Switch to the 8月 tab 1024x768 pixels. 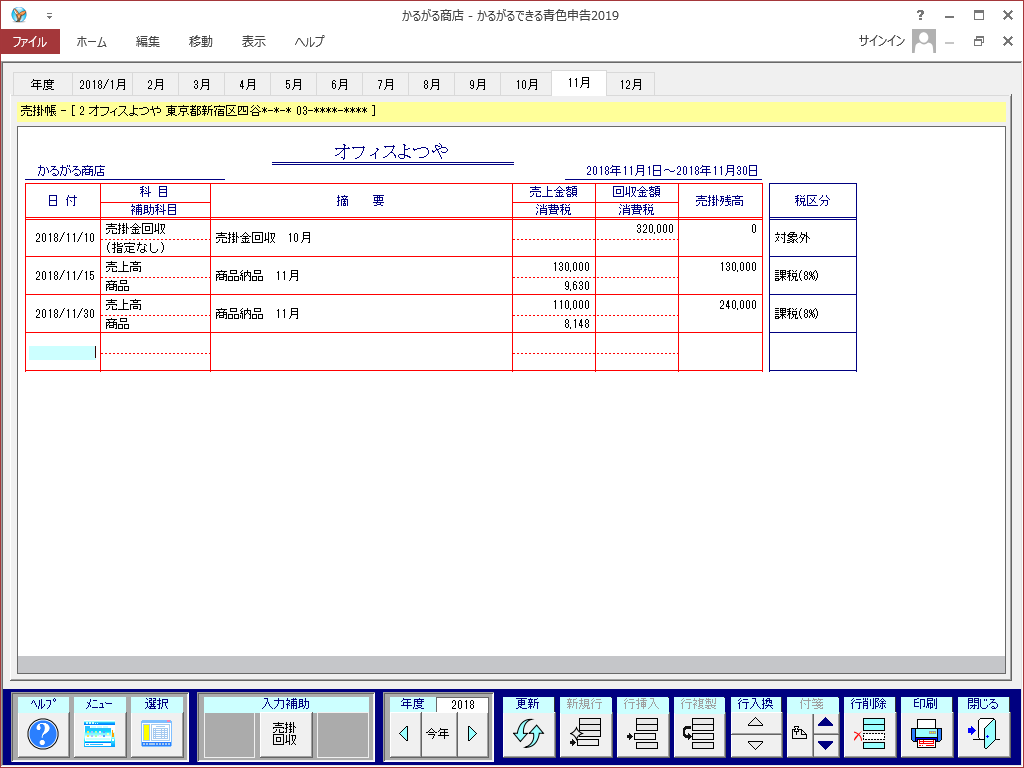pos(432,84)
